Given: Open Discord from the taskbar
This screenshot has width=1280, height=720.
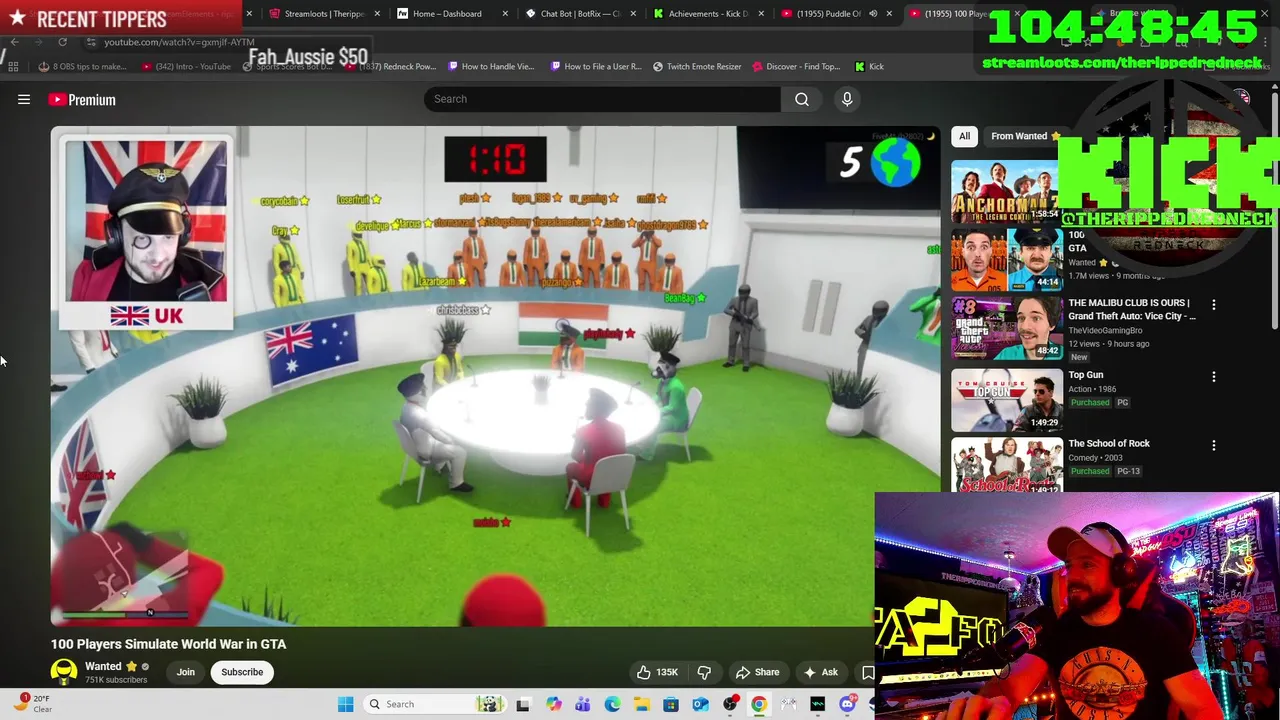Looking at the screenshot, I should coord(847,704).
